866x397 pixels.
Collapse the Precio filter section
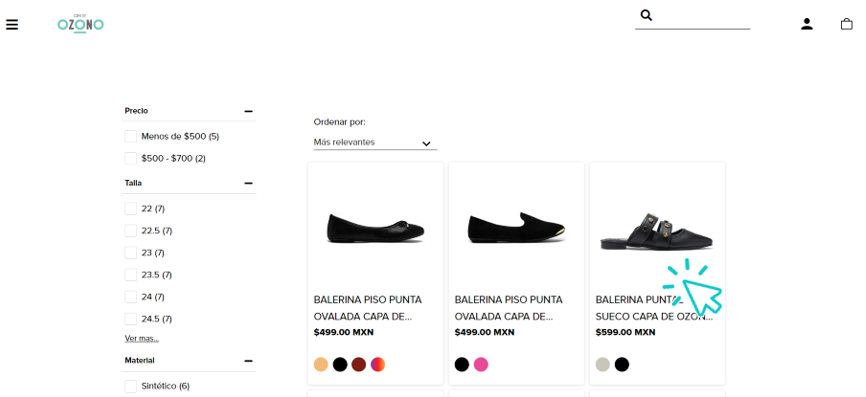[x=249, y=111]
